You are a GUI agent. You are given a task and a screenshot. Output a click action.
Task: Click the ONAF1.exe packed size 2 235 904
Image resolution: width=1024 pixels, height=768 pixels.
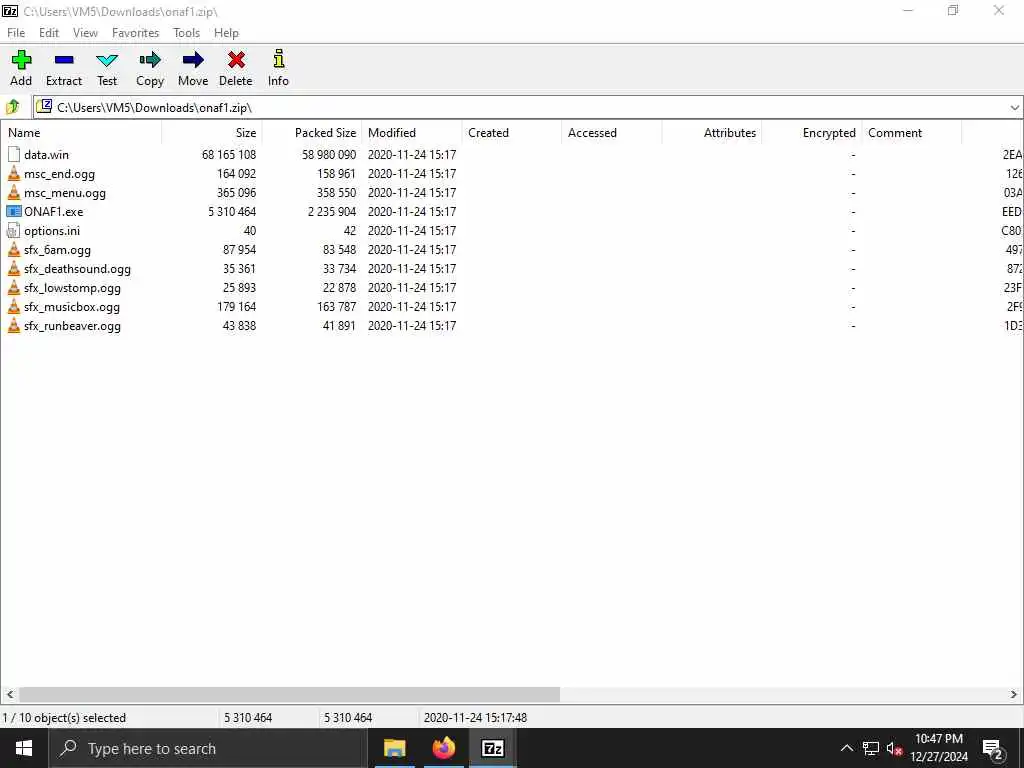coord(332,212)
